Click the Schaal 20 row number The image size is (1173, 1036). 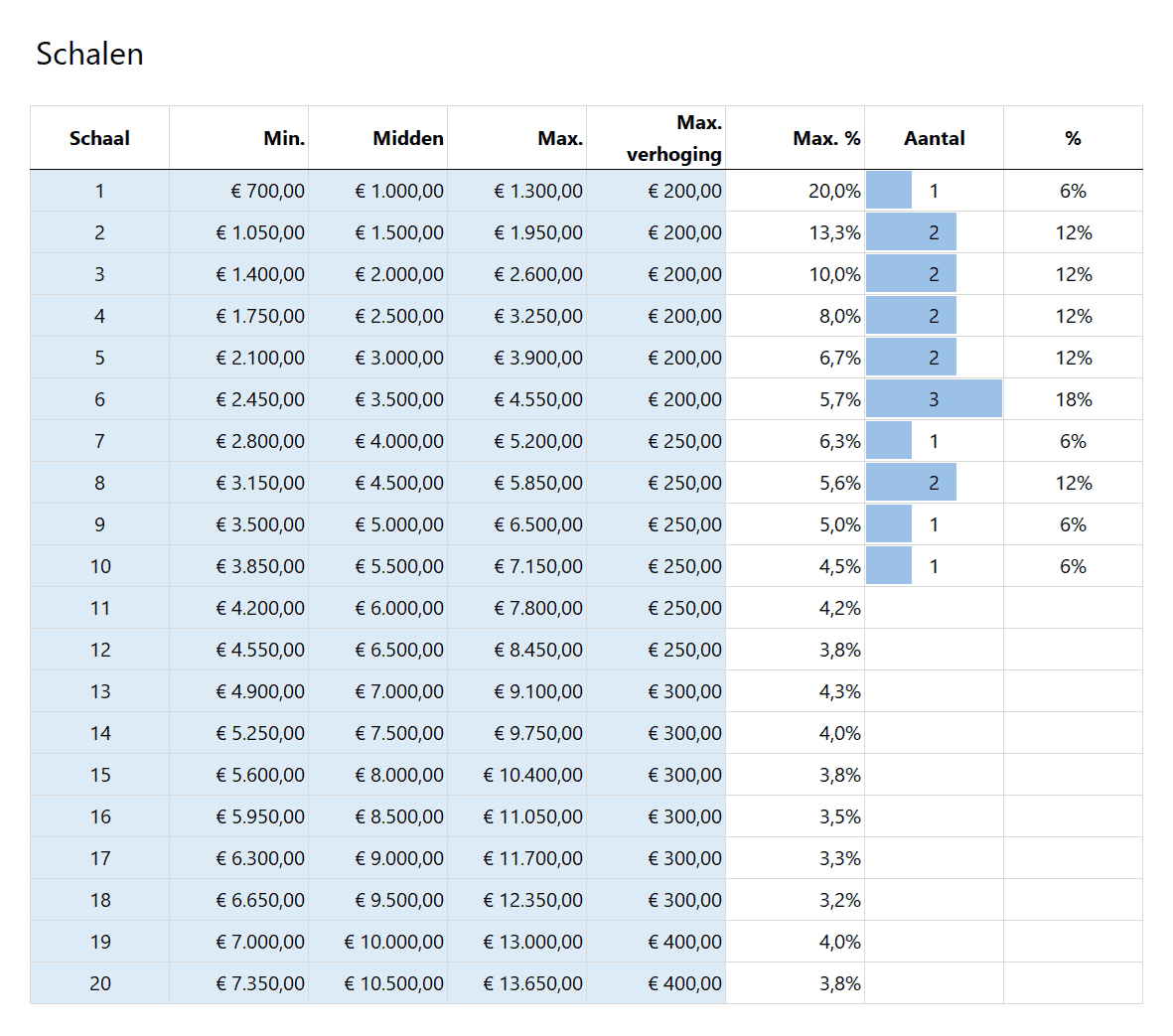point(100,983)
